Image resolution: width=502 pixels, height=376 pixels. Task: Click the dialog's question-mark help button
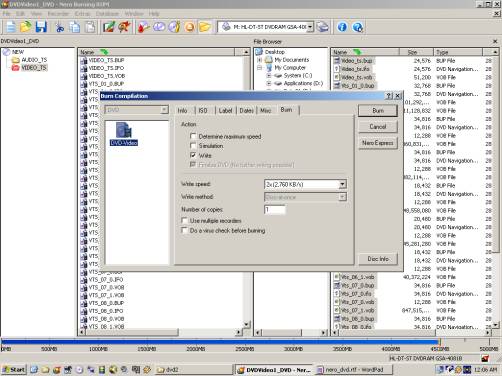[389, 96]
